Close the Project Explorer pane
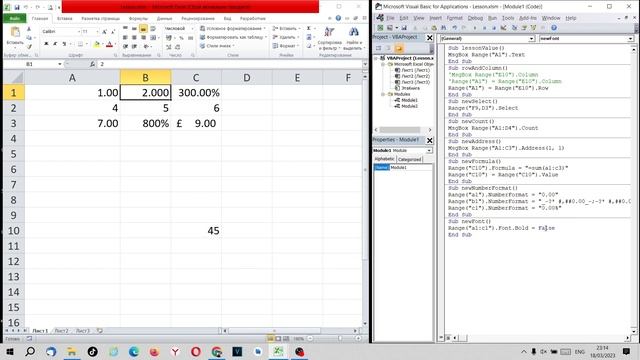This screenshot has width=640, height=360. [x=429, y=38]
